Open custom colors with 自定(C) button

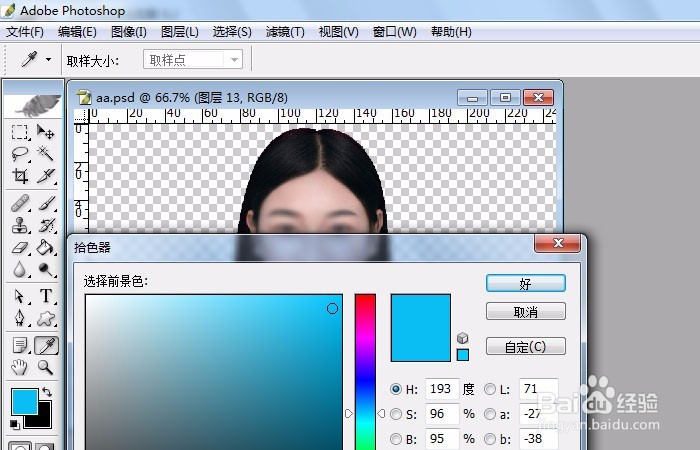(525, 346)
